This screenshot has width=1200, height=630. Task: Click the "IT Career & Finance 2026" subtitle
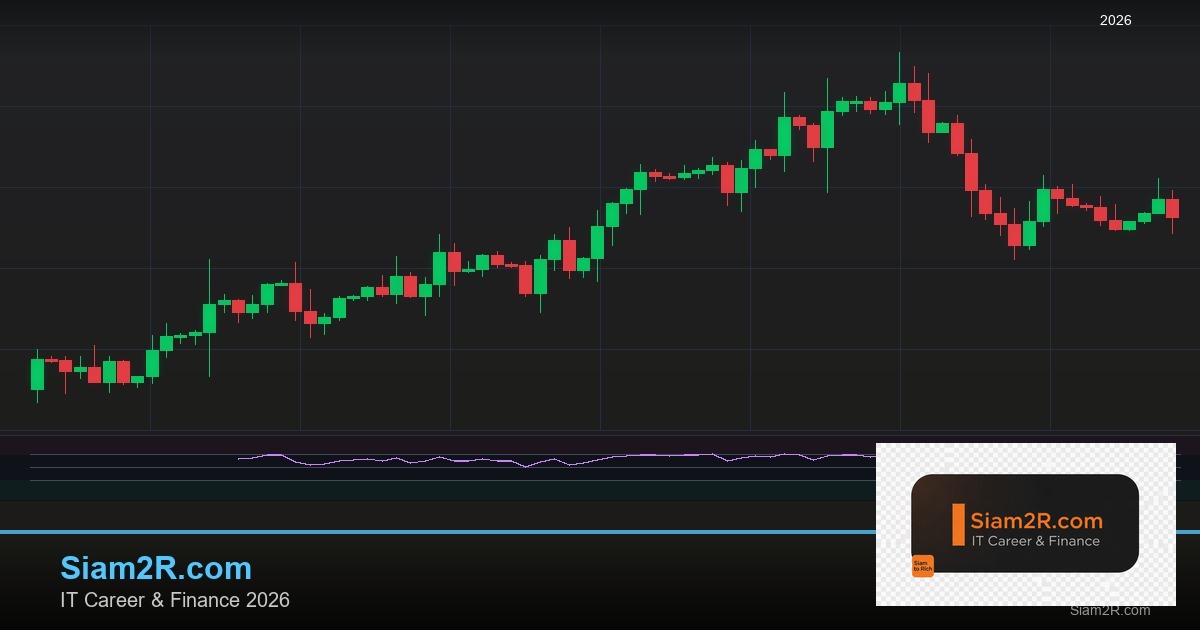(175, 600)
